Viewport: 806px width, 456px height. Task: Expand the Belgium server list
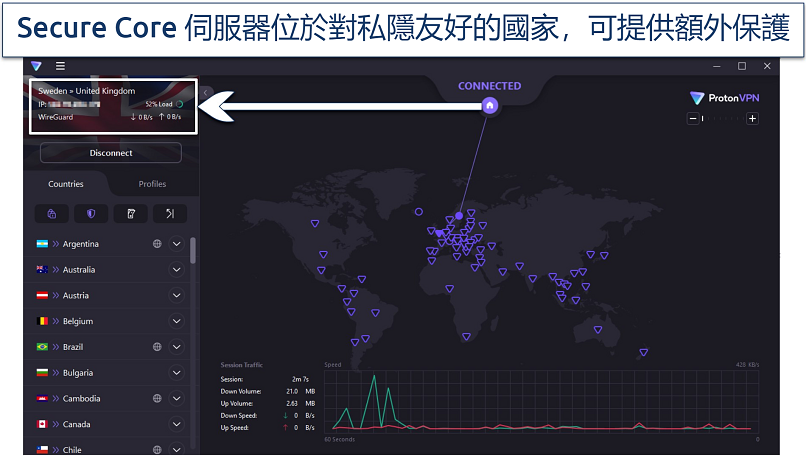pyautogui.click(x=177, y=321)
